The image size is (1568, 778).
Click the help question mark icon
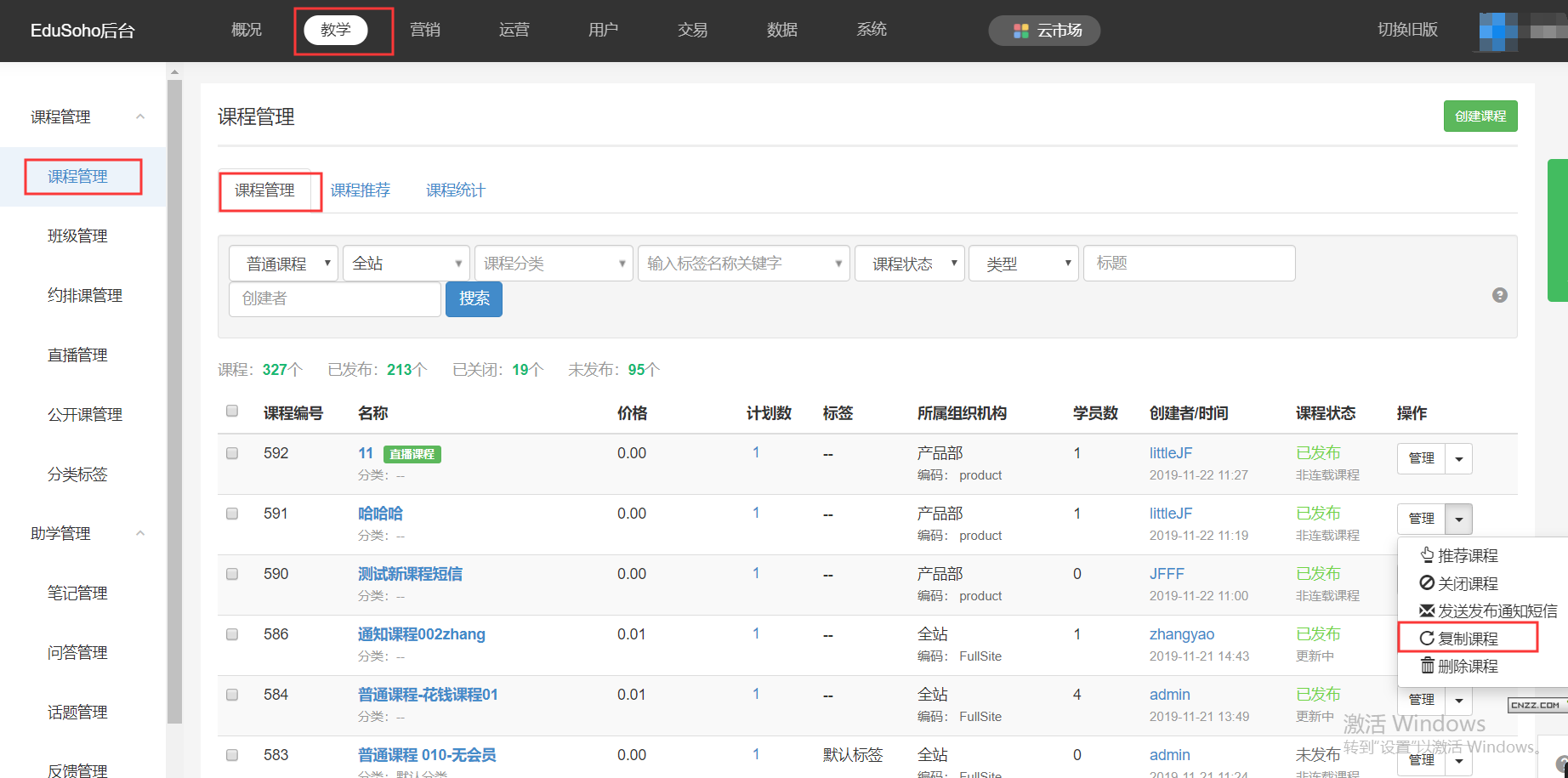1499,295
